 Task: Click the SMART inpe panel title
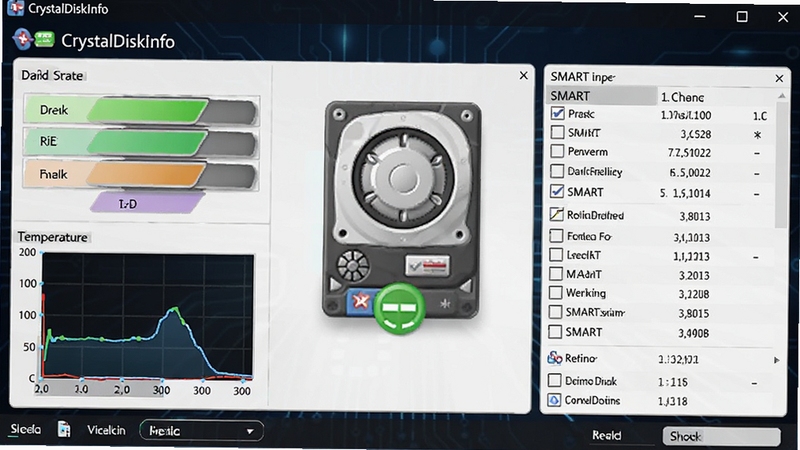pos(582,77)
